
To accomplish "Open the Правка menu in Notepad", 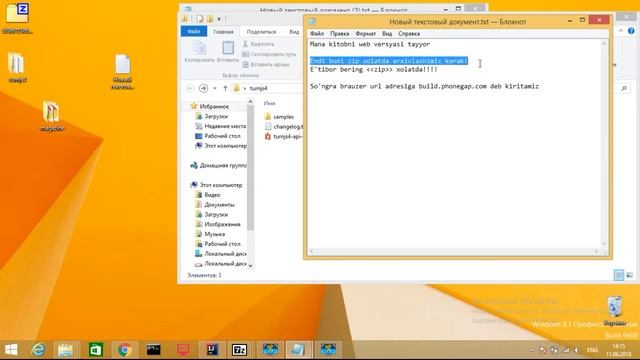I will pyautogui.click(x=340, y=33).
